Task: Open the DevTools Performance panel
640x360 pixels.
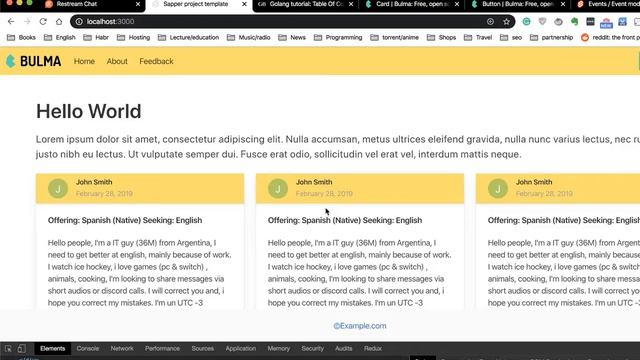Action: pos(162,349)
